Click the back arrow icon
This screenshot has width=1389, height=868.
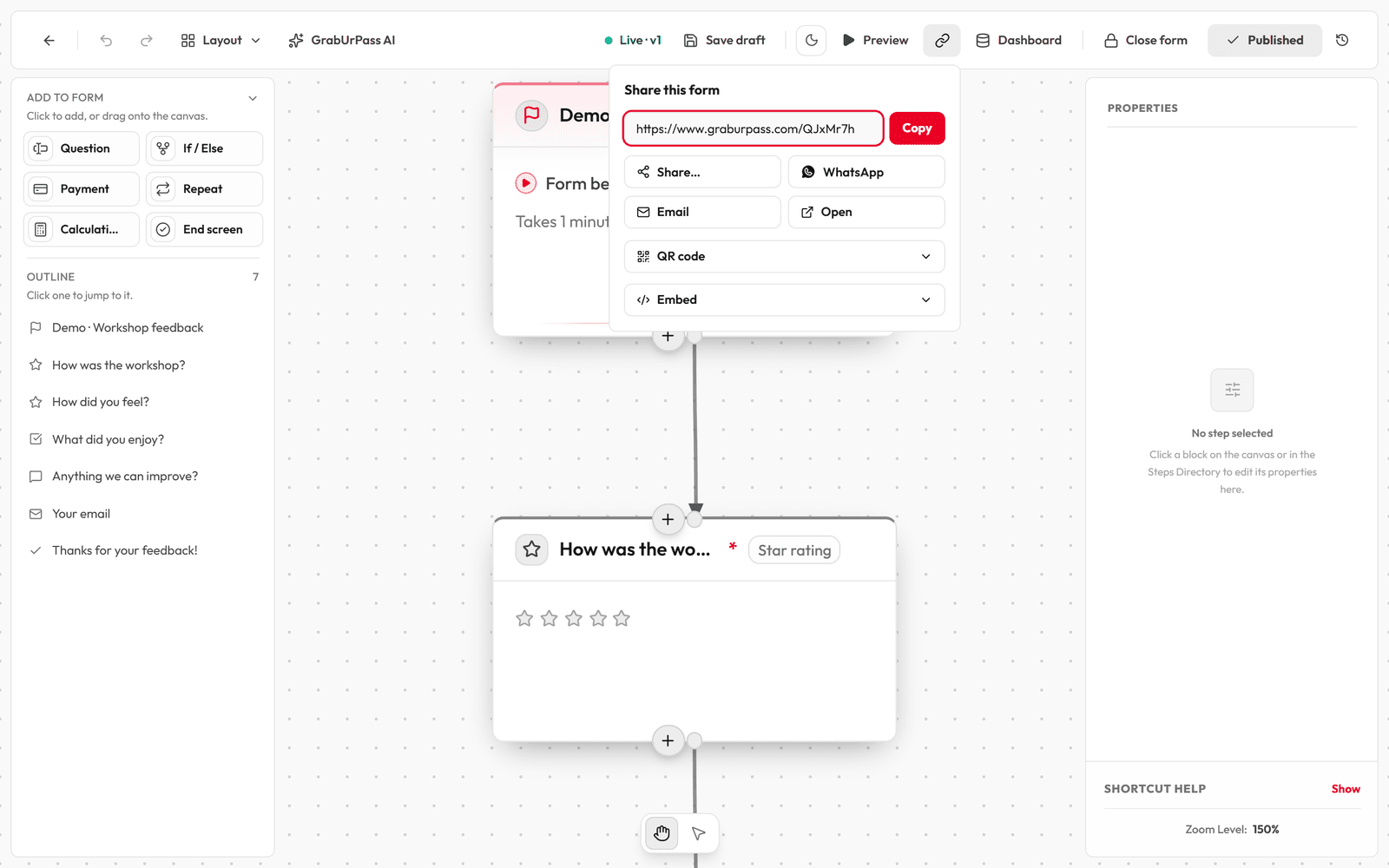click(49, 40)
